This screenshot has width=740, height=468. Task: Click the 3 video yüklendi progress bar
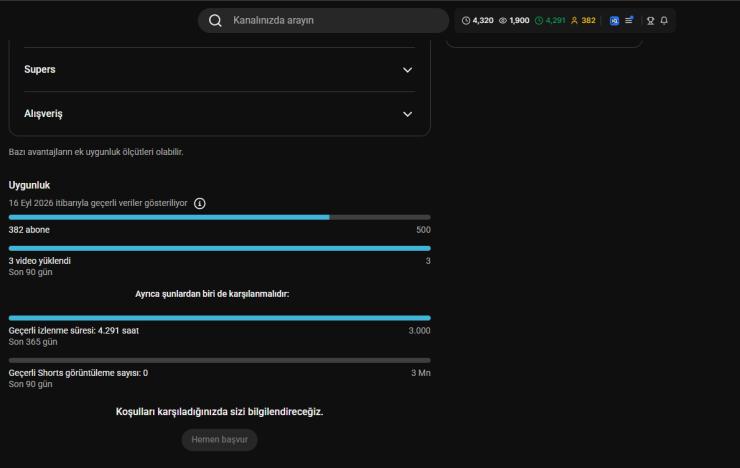(219, 248)
